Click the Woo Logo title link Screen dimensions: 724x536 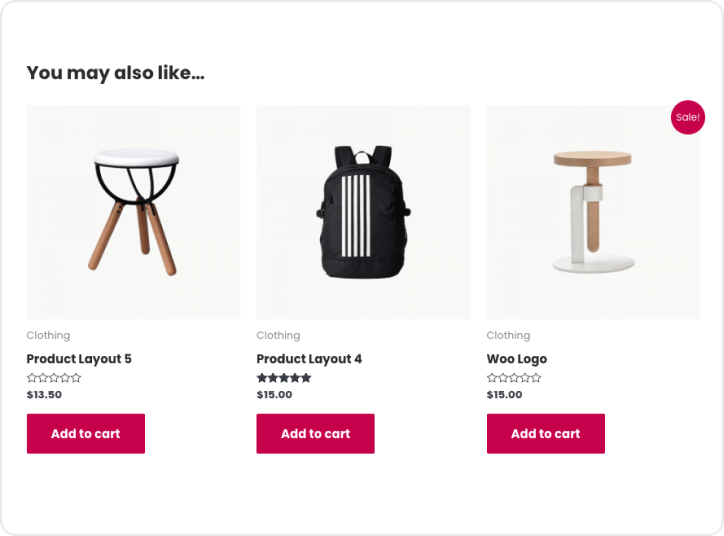(517, 359)
